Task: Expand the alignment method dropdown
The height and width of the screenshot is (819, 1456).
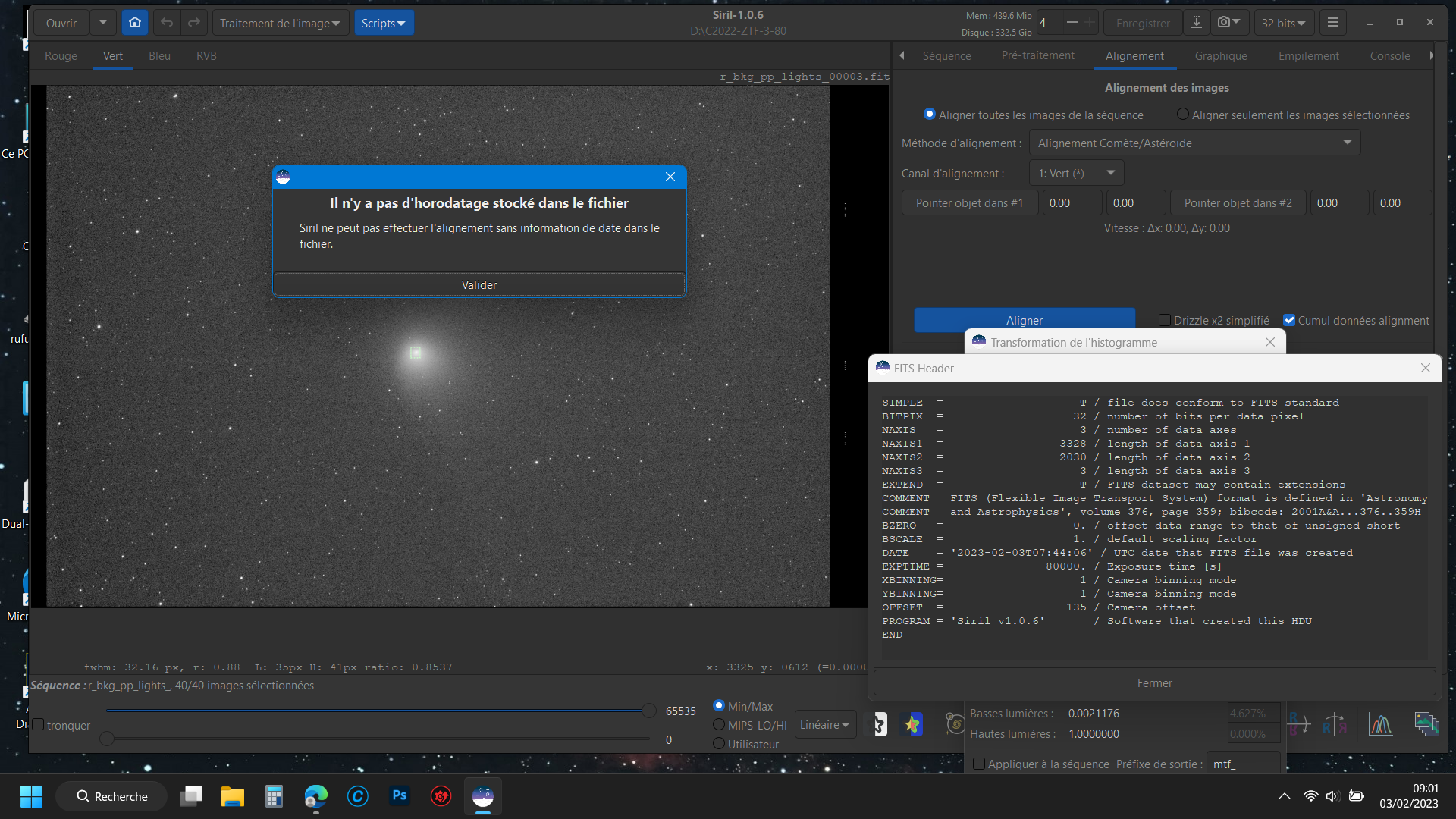Action: click(x=1194, y=143)
